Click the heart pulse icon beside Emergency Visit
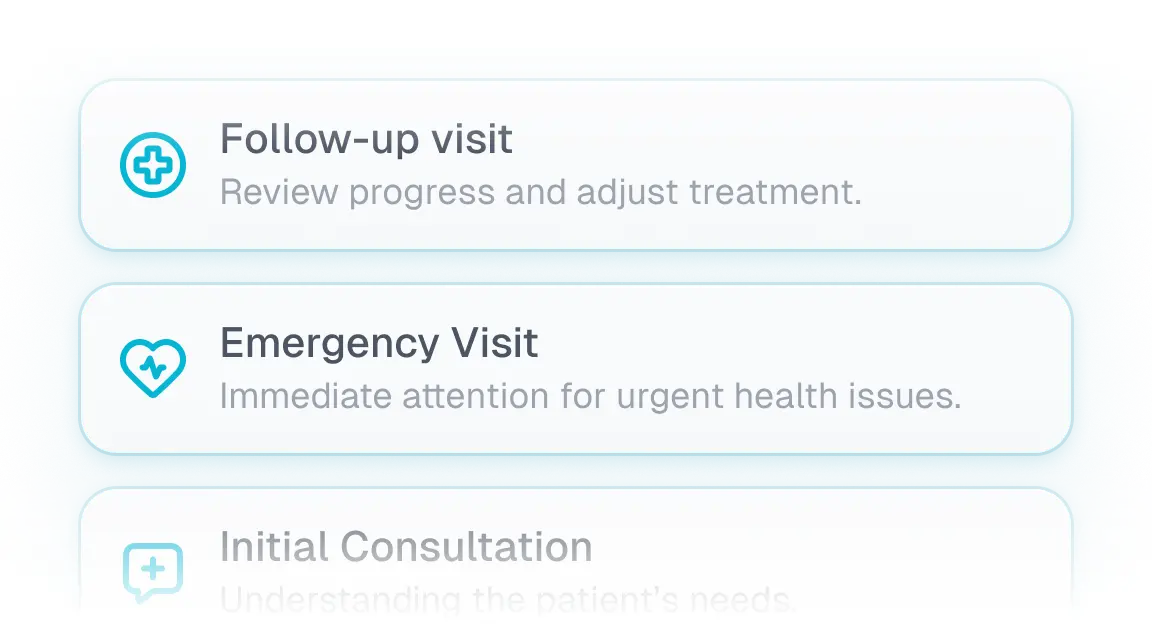Image resolution: width=1152 pixels, height=624 pixels. coord(153,368)
